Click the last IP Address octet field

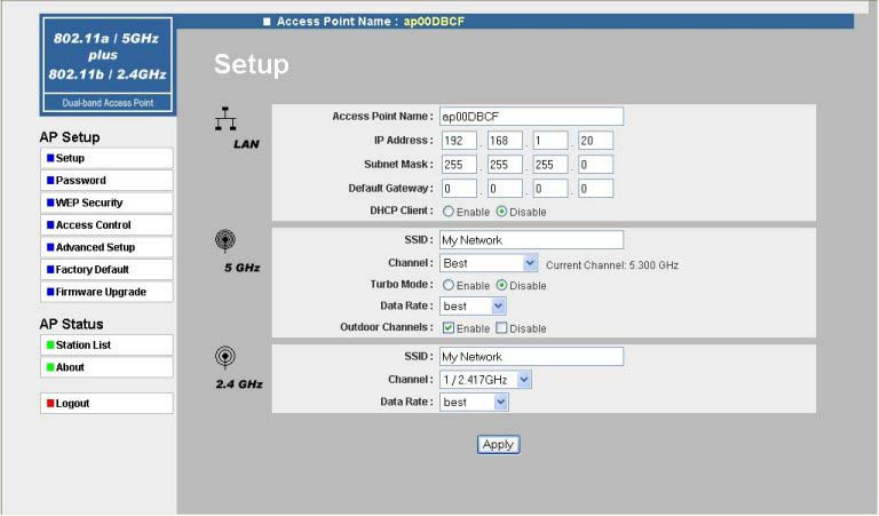click(x=595, y=141)
